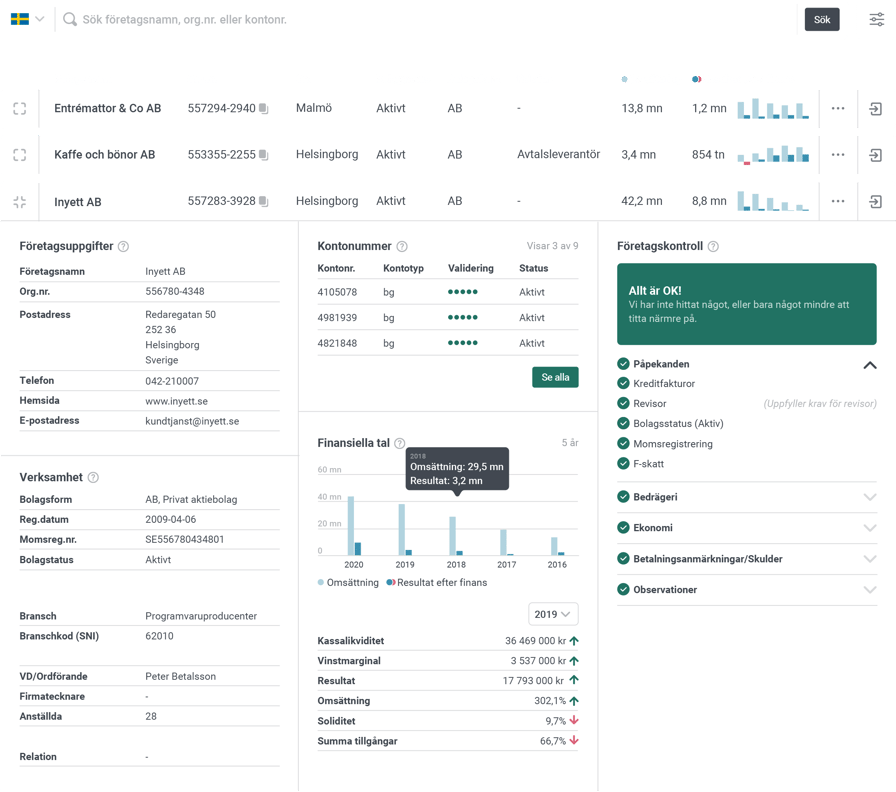Open the filter settings sliders icon
Viewport: 896px width, 792px height.
[x=877, y=19]
